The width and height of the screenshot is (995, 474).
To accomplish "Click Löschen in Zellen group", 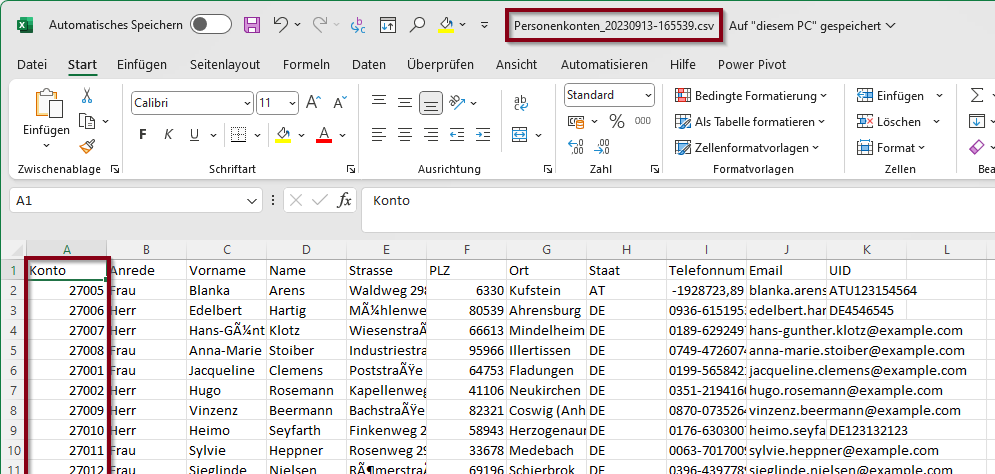I will 889,122.
